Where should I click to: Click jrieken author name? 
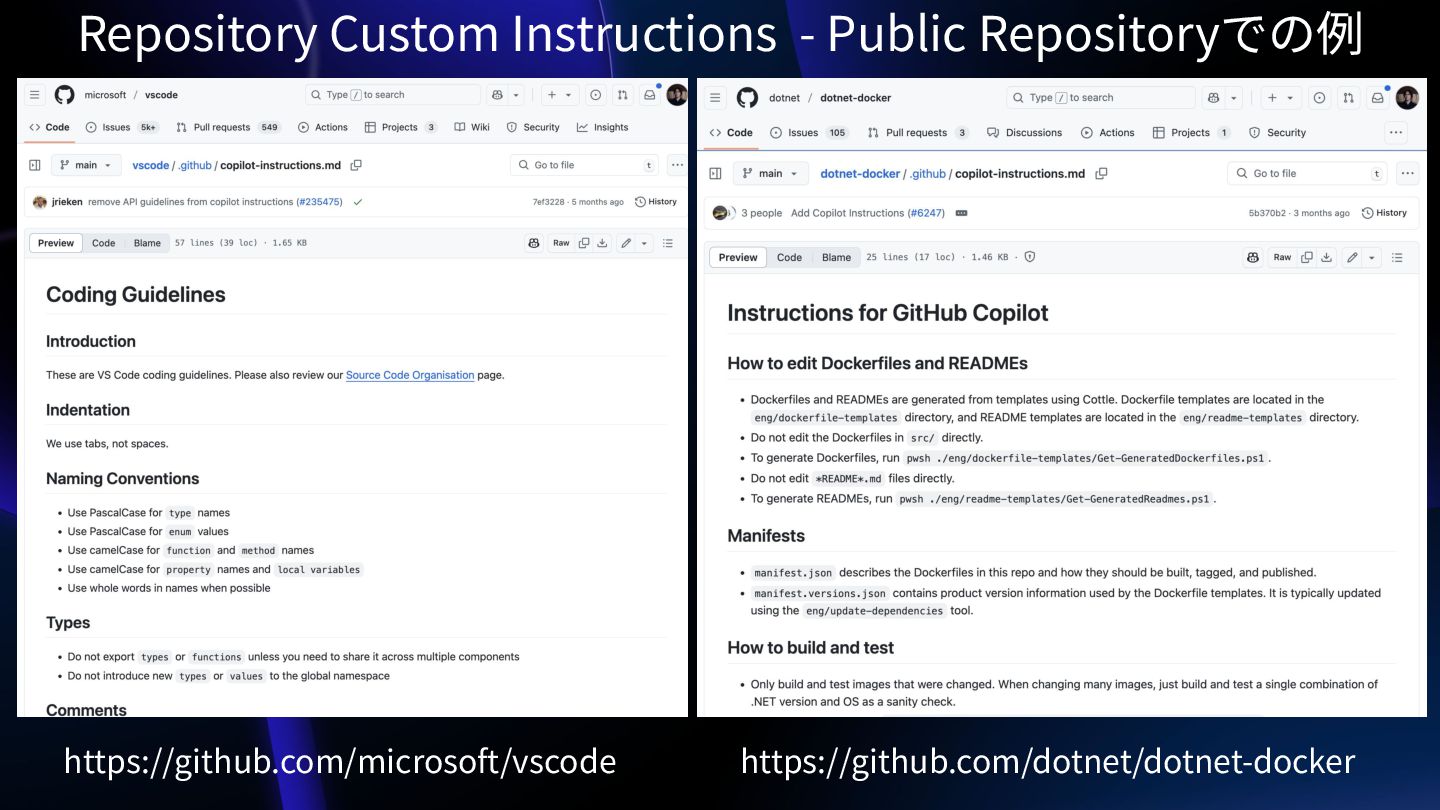coord(67,202)
